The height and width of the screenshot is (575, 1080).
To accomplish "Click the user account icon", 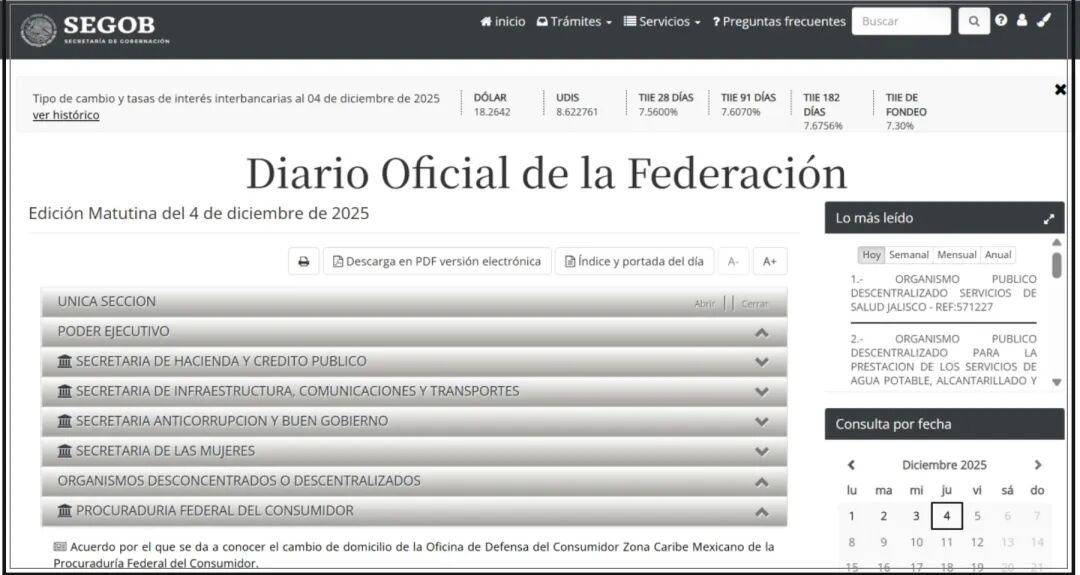I will (x=1022, y=20).
